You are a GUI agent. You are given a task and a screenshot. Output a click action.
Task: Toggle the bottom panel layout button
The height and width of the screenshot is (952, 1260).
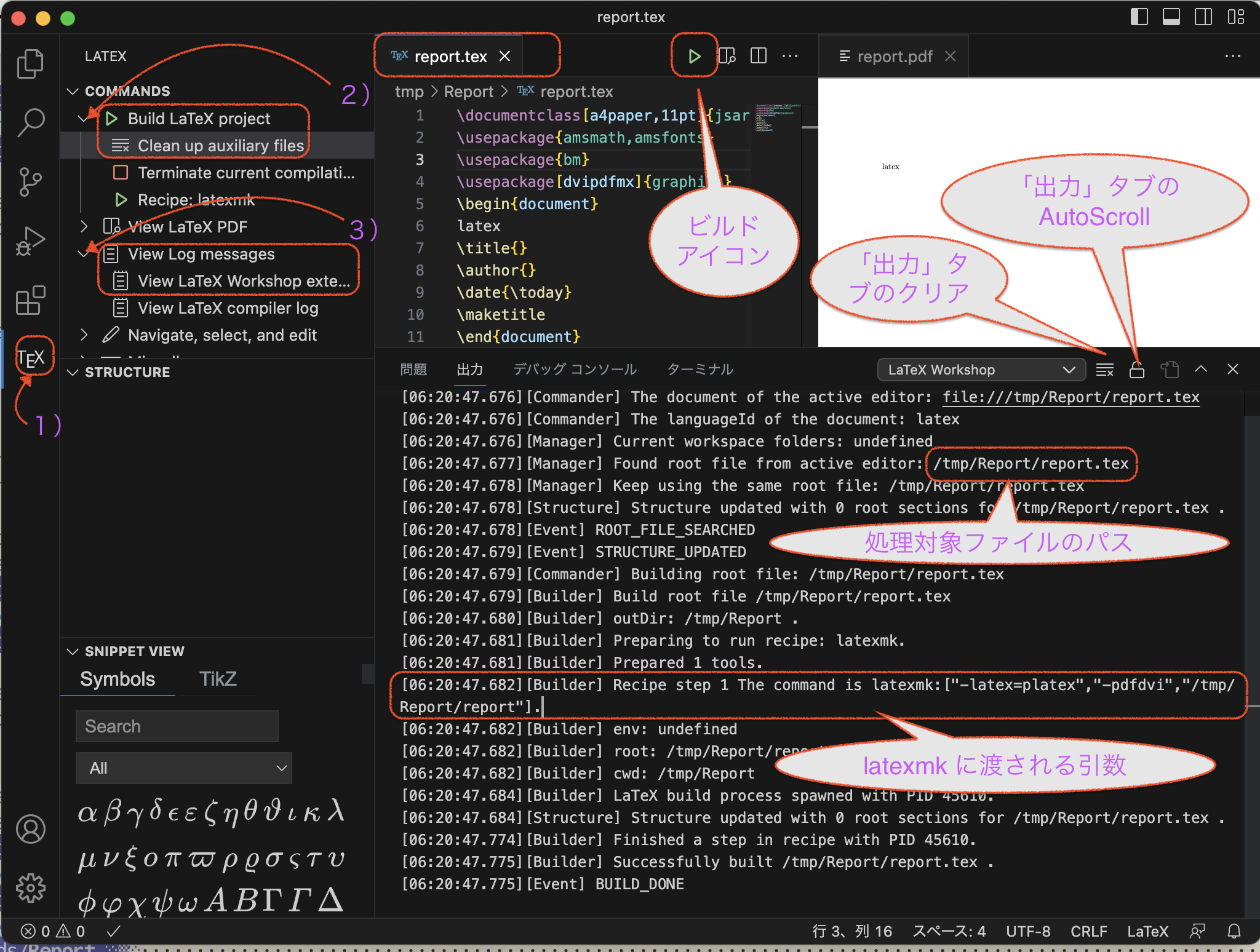click(x=1171, y=17)
